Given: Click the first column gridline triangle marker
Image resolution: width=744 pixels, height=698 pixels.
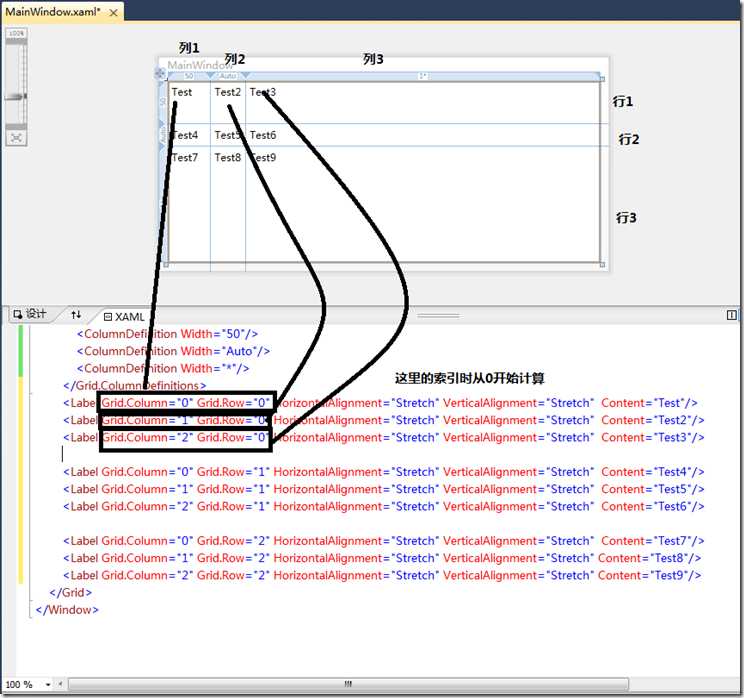Looking at the screenshot, I should tap(210, 75).
